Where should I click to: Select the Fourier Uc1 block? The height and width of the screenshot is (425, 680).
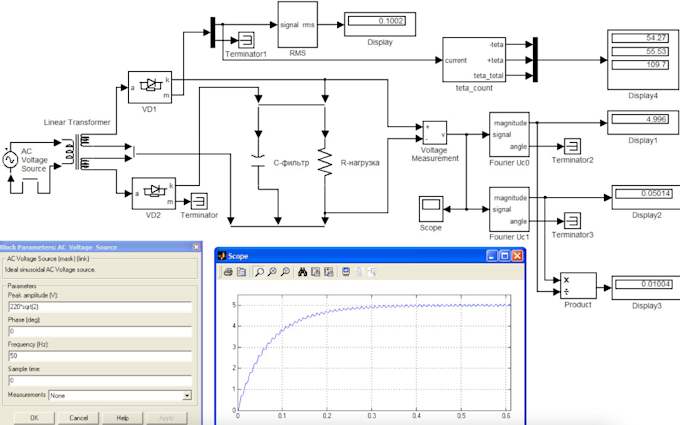pos(509,209)
